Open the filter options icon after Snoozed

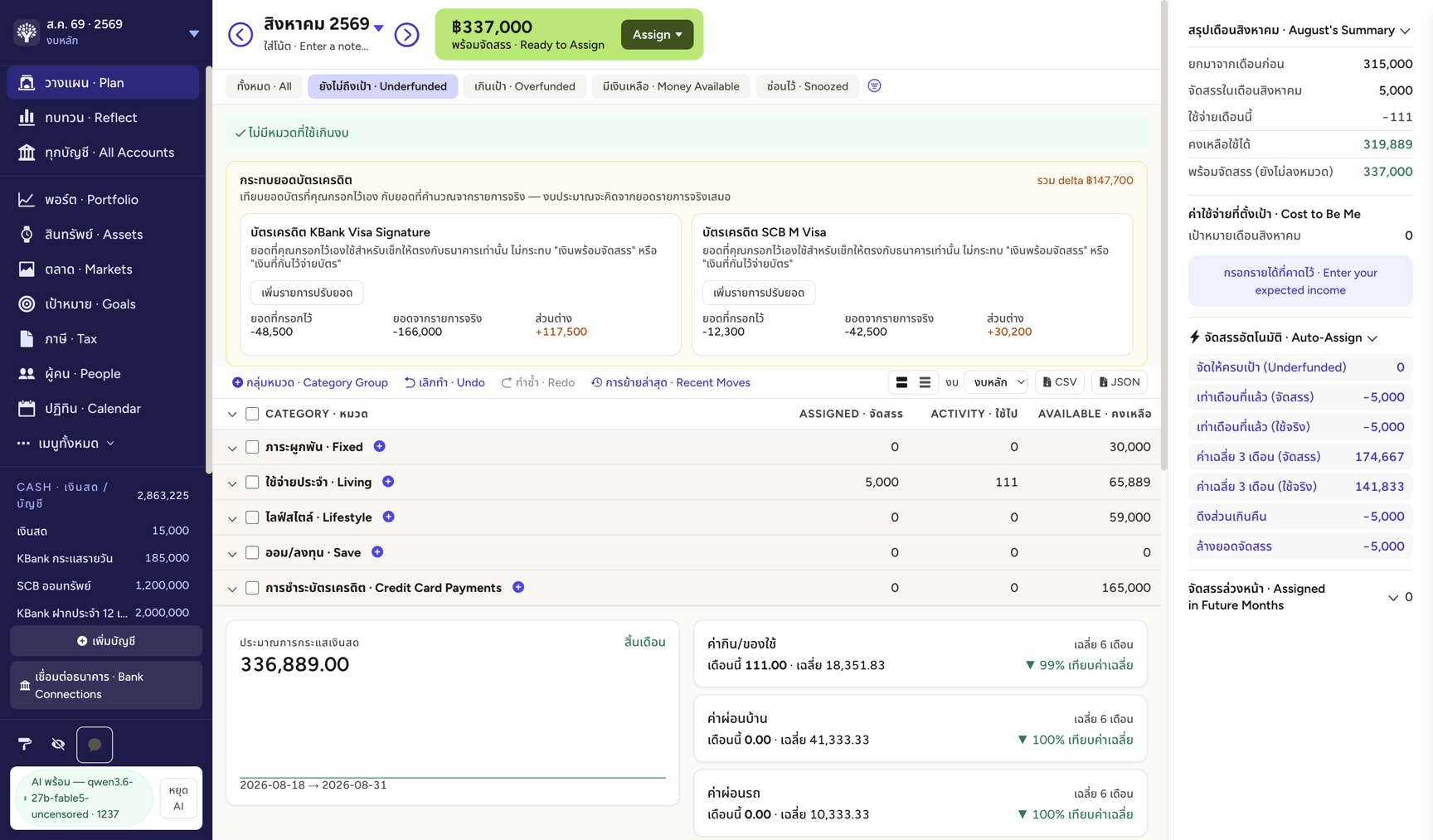tap(874, 86)
